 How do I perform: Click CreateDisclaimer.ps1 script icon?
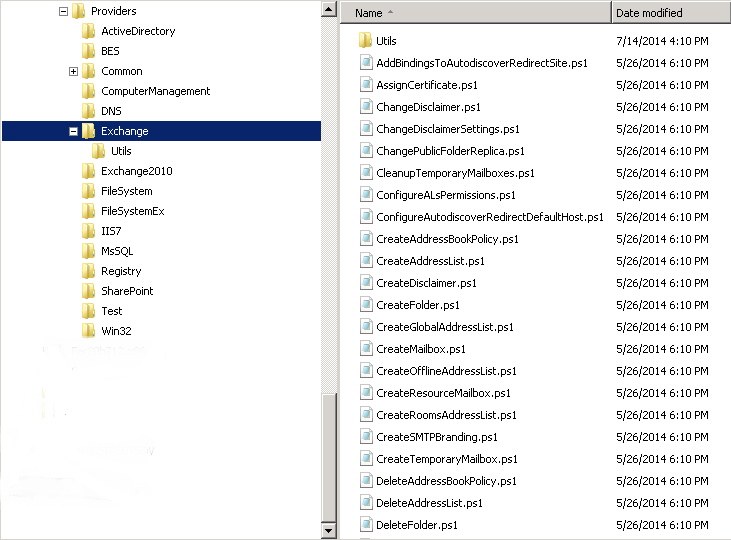(366, 283)
